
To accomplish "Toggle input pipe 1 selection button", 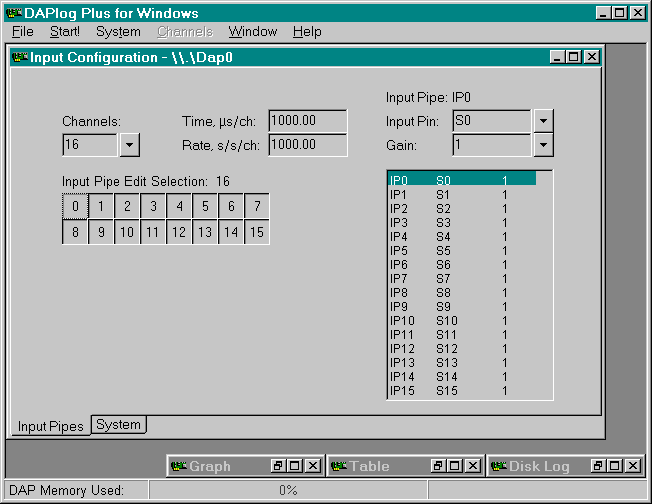I will click(x=101, y=206).
